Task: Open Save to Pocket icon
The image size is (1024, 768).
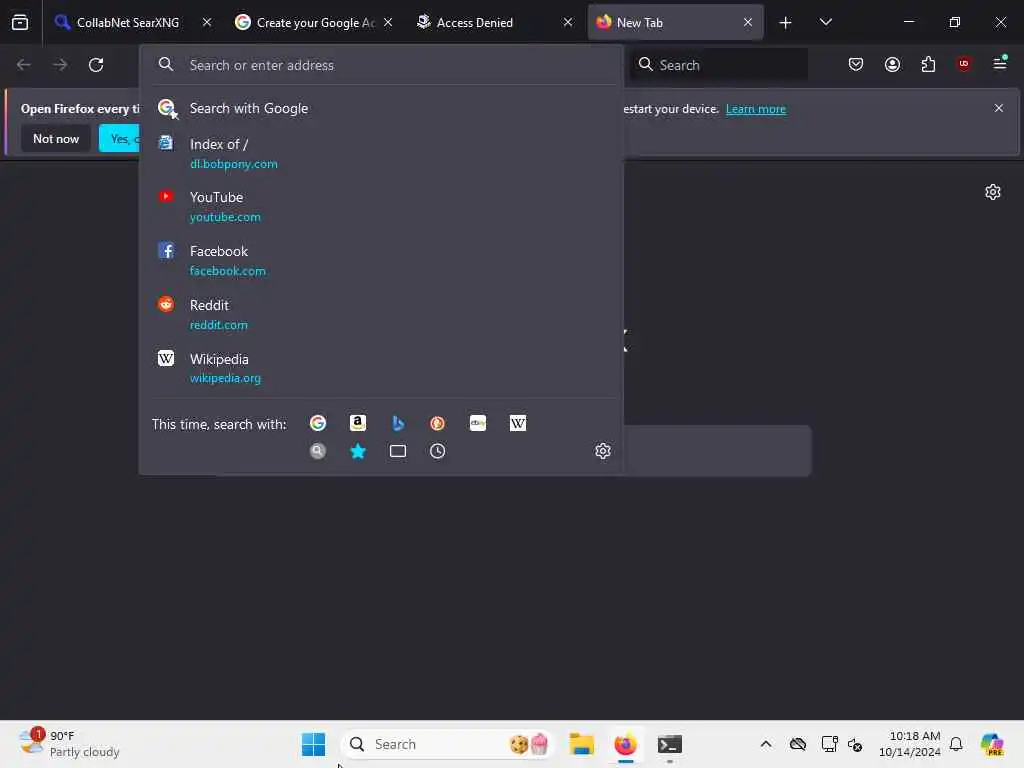Action: 856,64
